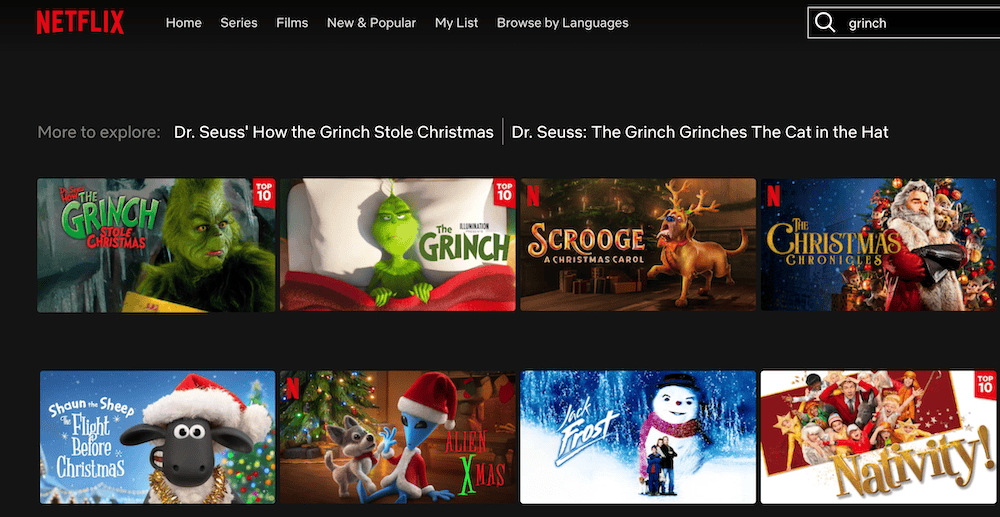This screenshot has height=517, width=1000.
Task: Open Dr. Seuss' How the Grinch Stole Christmas link
Action: pyautogui.click(x=334, y=132)
